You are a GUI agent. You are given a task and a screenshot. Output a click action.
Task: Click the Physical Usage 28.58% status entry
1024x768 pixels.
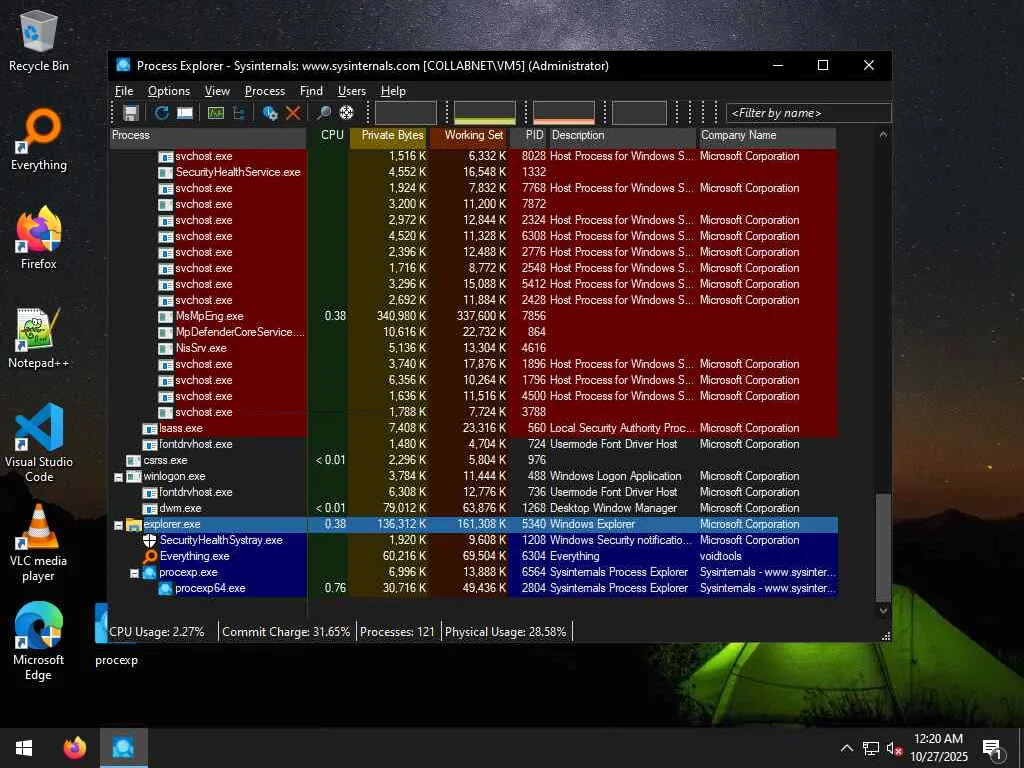point(506,632)
